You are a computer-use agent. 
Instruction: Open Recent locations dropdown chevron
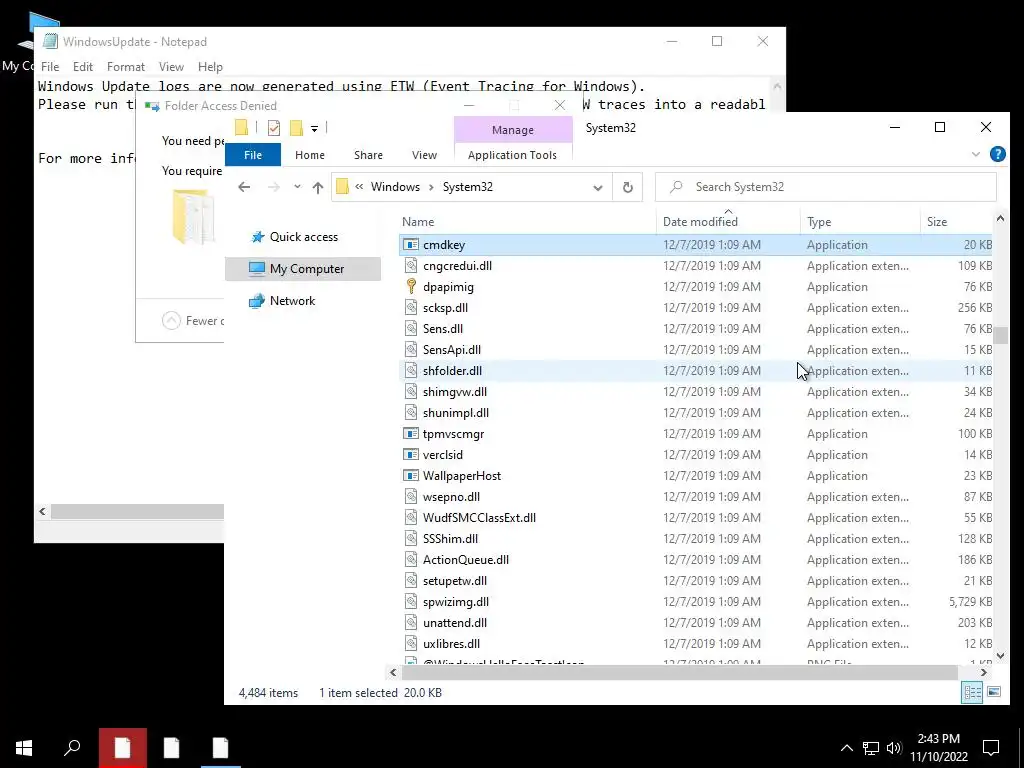point(297,187)
